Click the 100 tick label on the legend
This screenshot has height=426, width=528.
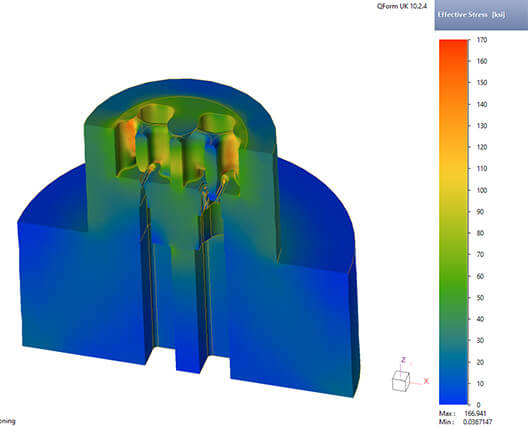point(482,190)
